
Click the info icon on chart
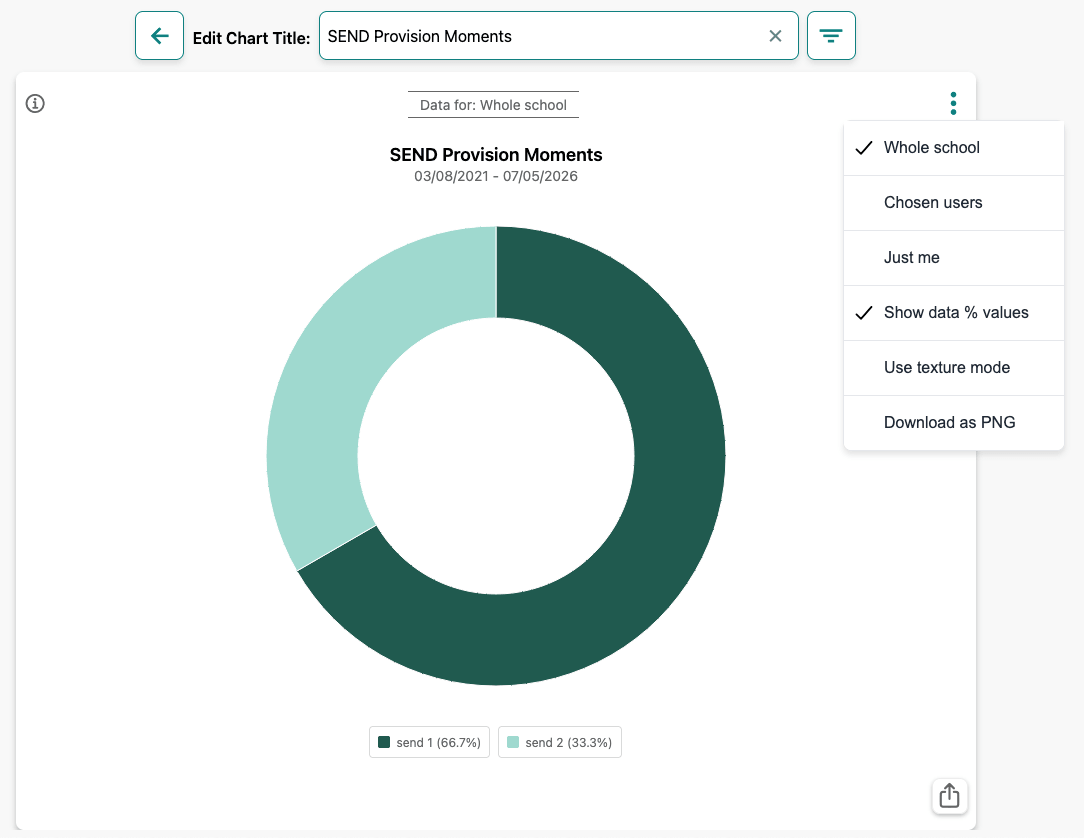coord(35,104)
